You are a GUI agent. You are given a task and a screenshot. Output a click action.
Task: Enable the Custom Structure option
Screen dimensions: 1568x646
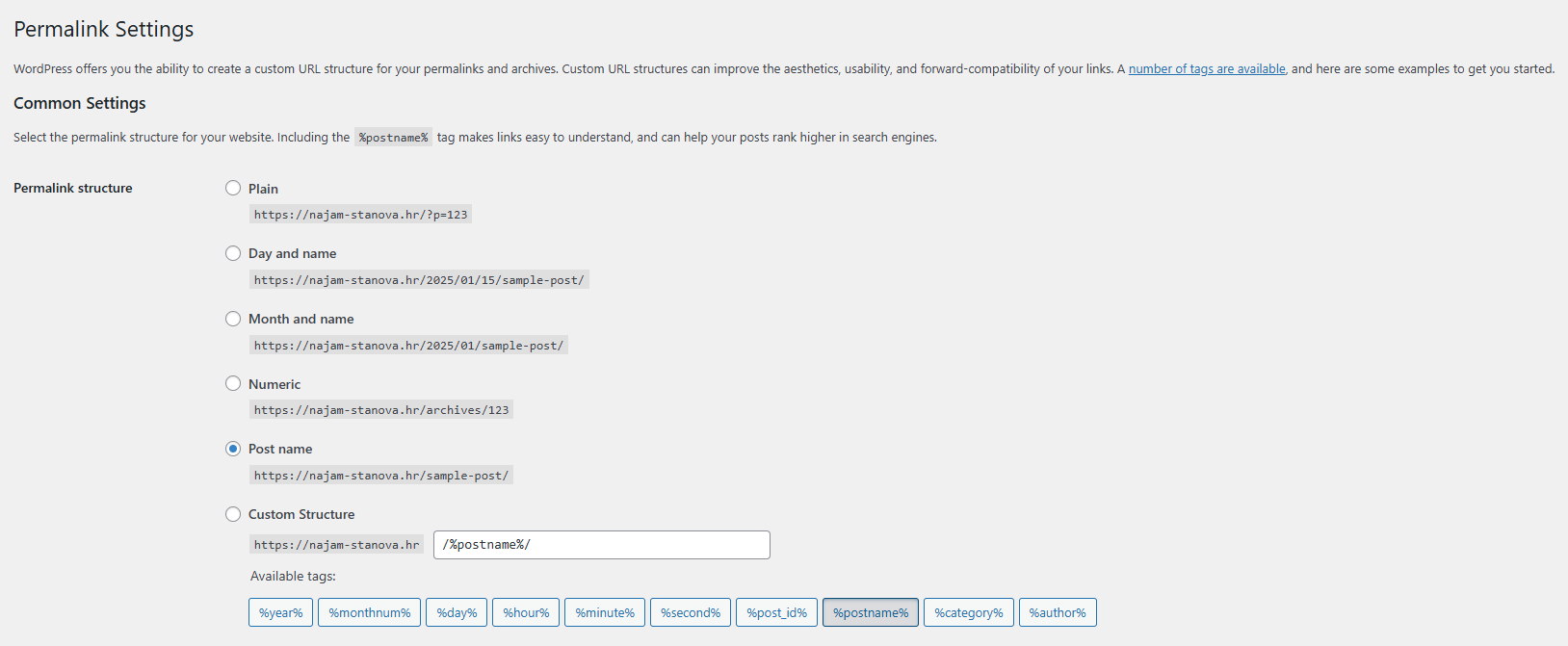[x=233, y=514]
